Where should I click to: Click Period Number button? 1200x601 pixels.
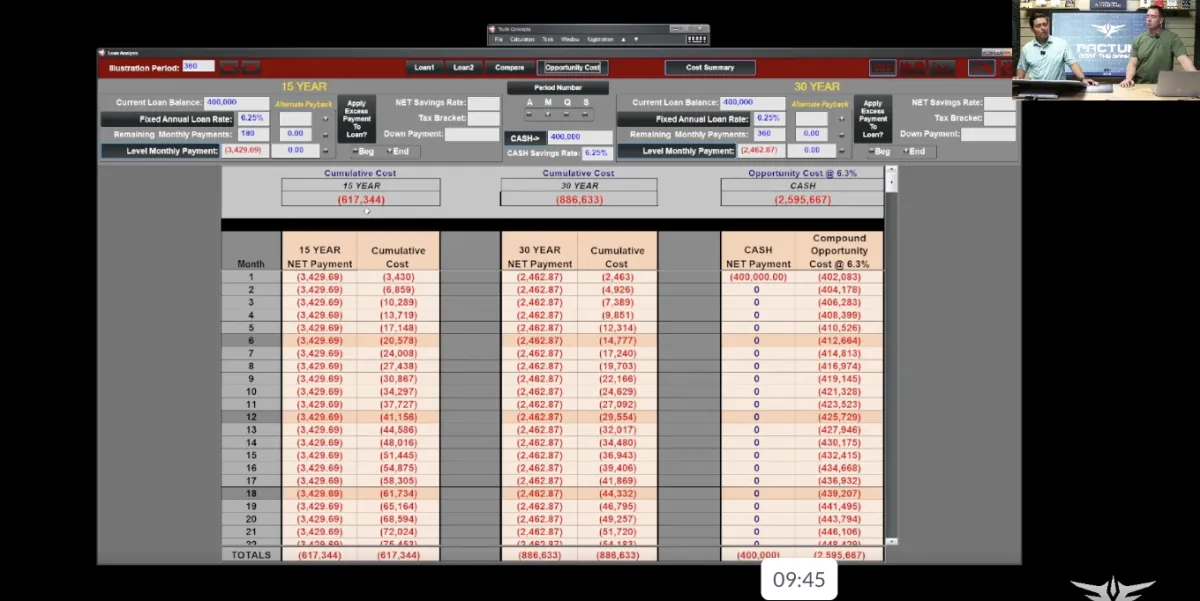pyautogui.click(x=558, y=88)
